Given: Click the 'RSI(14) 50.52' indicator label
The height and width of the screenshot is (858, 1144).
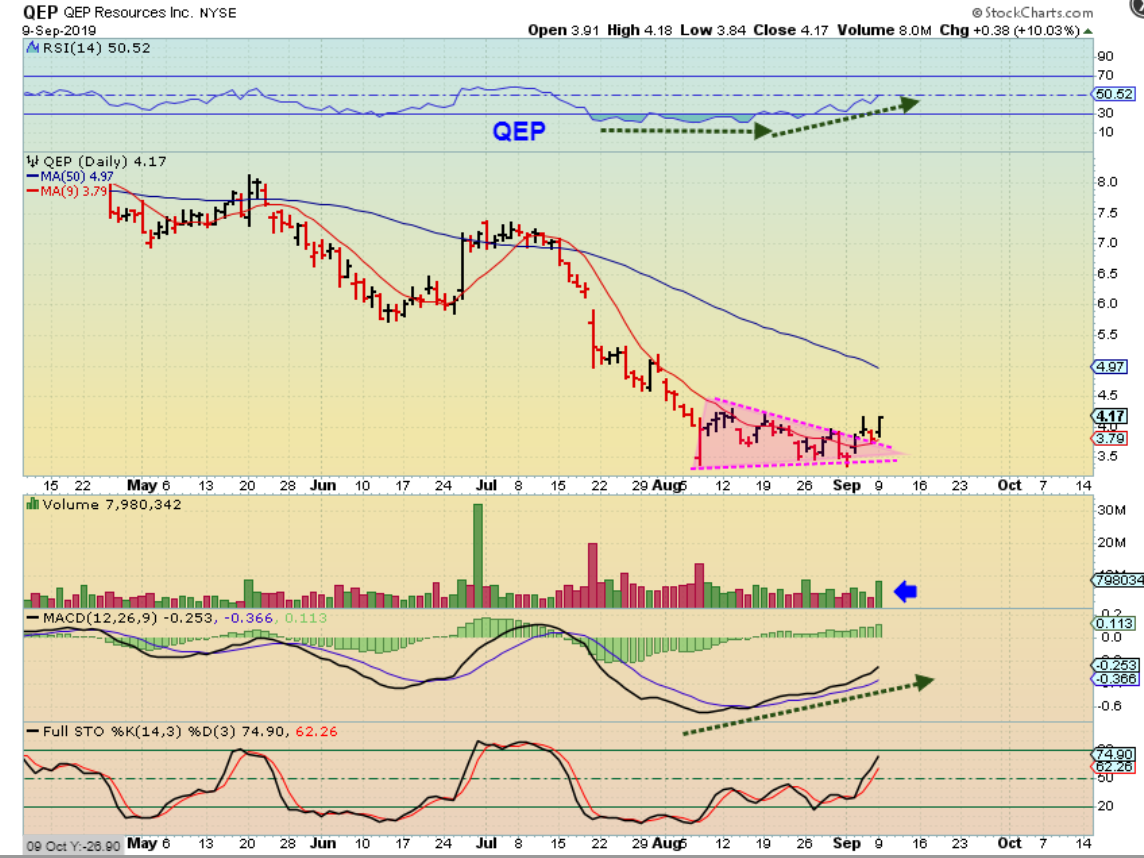Looking at the screenshot, I should pos(96,48).
